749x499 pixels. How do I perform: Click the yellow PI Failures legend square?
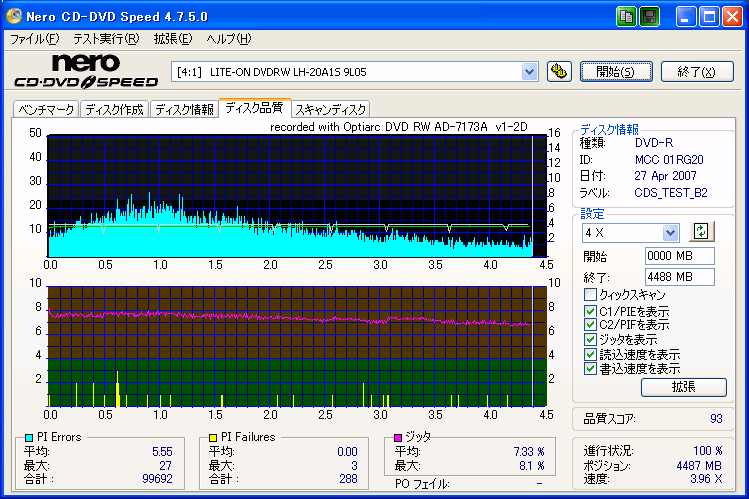213,437
